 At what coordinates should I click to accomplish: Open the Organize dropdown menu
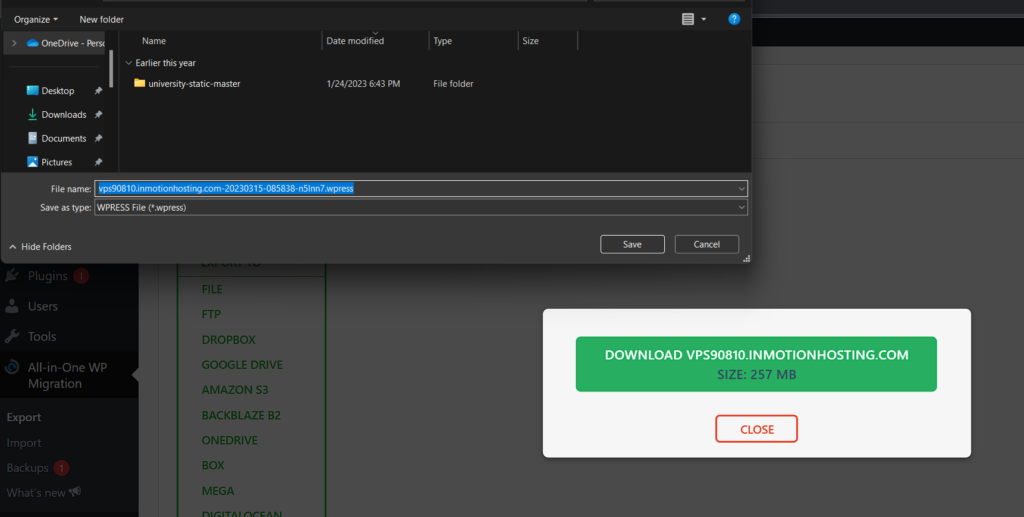coord(36,19)
